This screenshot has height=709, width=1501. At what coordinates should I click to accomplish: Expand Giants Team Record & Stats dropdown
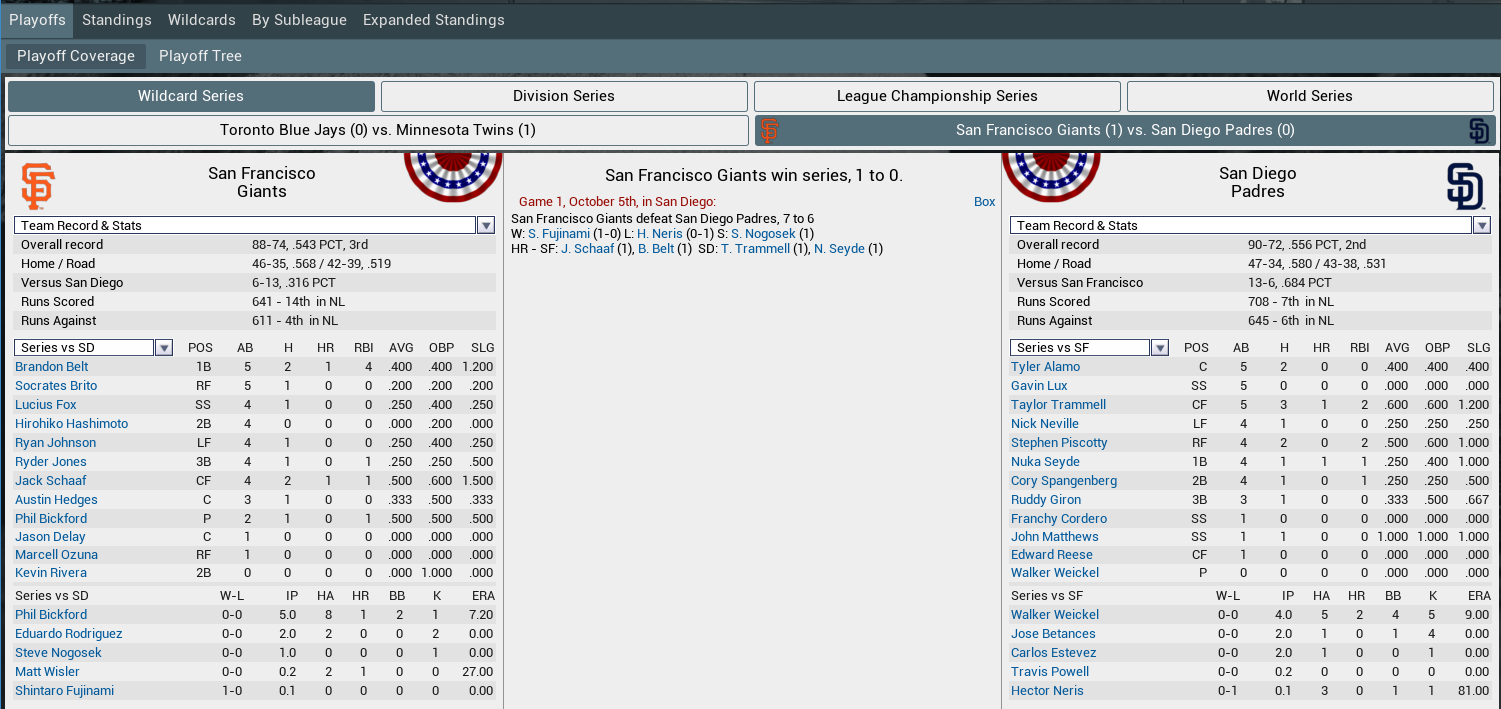[x=486, y=226]
